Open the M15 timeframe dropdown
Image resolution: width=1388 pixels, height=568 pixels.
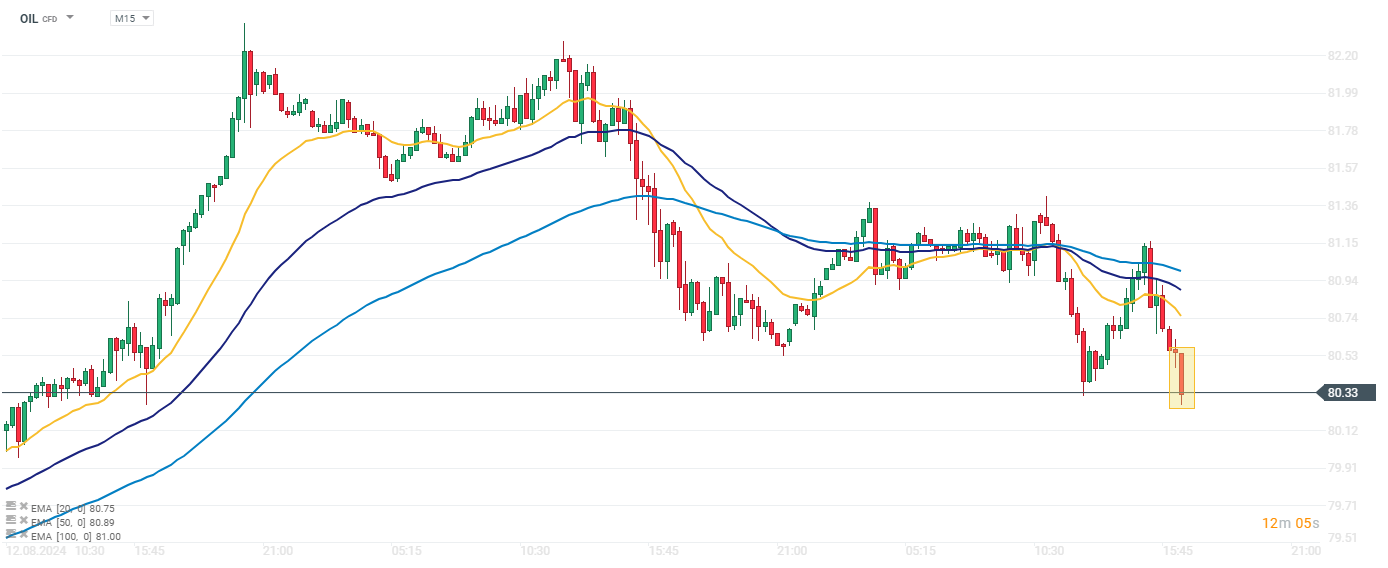(131, 18)
